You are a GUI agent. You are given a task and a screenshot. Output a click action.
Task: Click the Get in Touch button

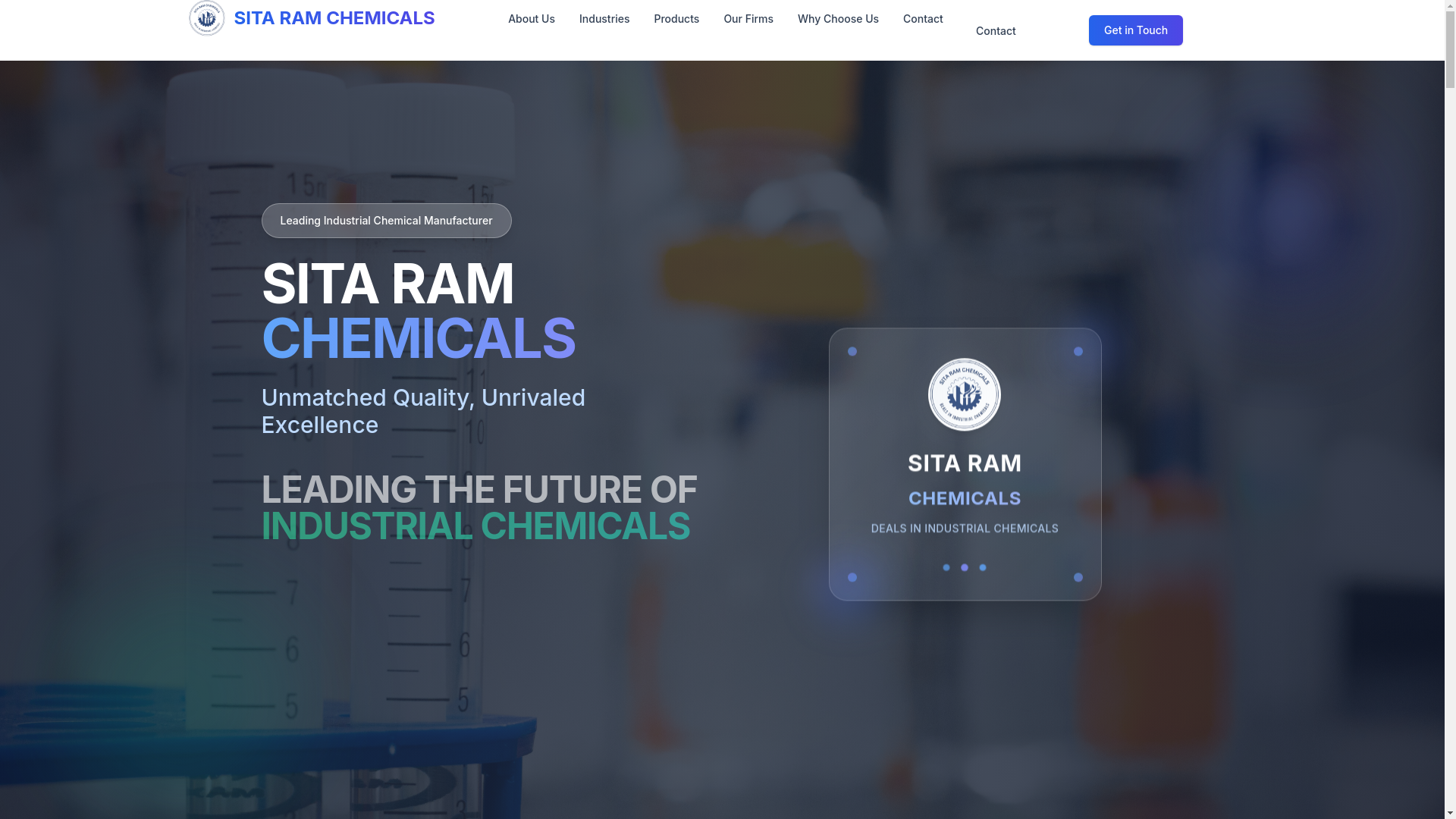[x=1135, y=30]
